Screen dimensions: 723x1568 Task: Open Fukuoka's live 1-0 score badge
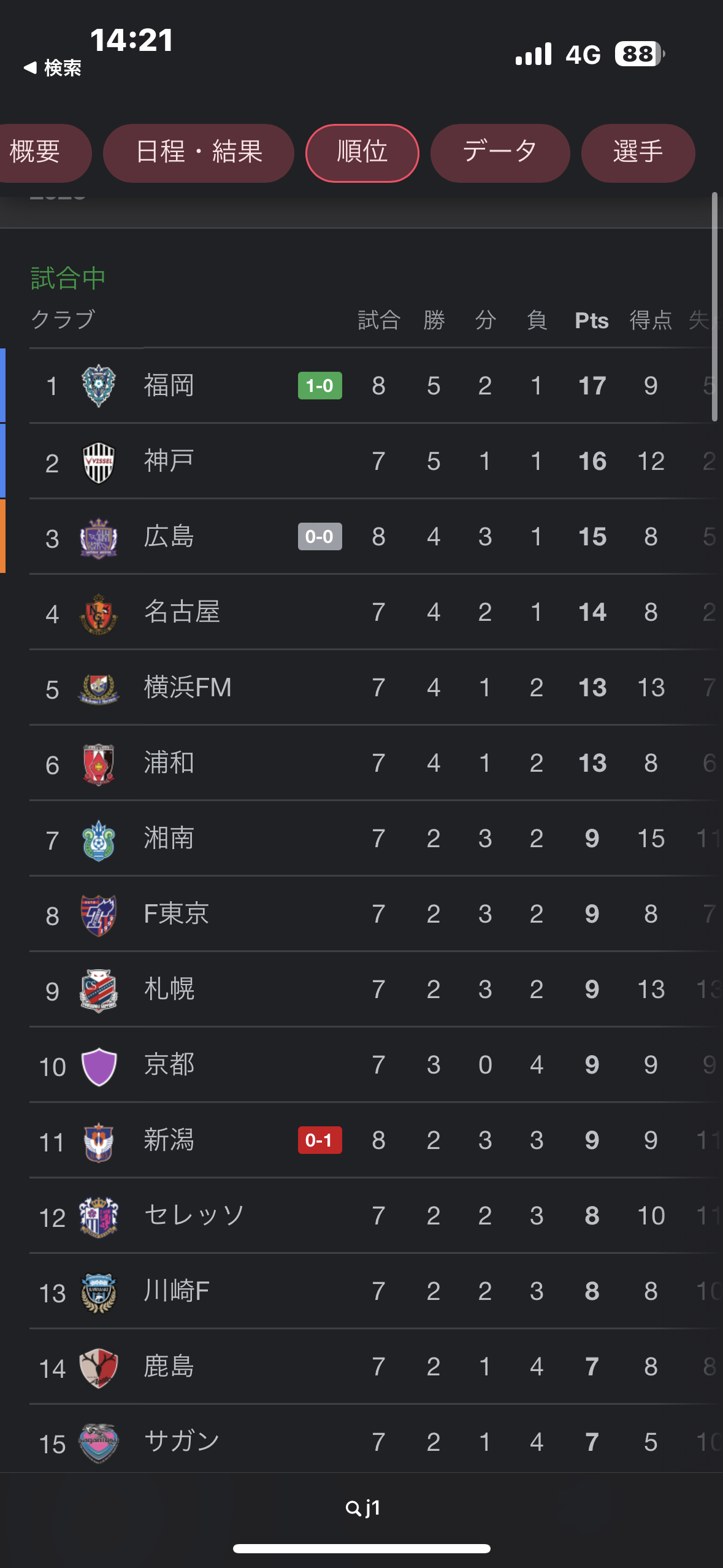coord(319,386)
